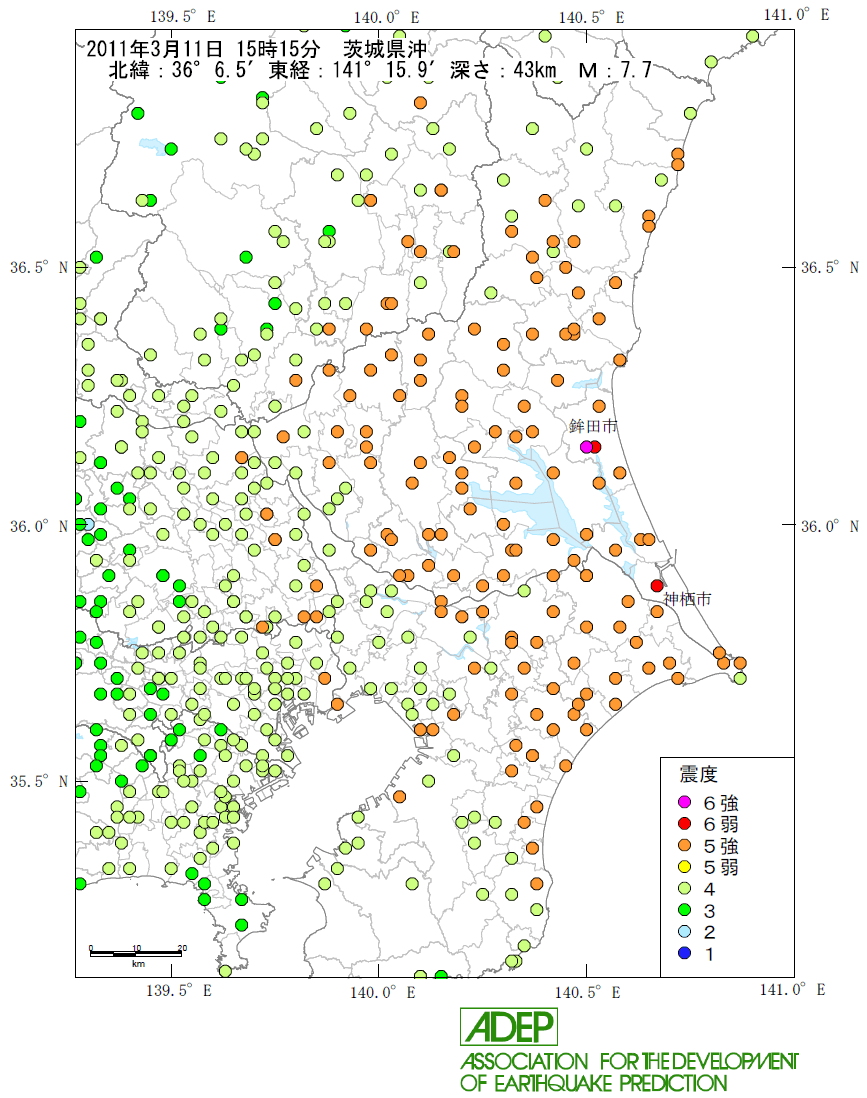Pick the light green 4 legend swatch
867x1098 pixels.
(685, 889)
